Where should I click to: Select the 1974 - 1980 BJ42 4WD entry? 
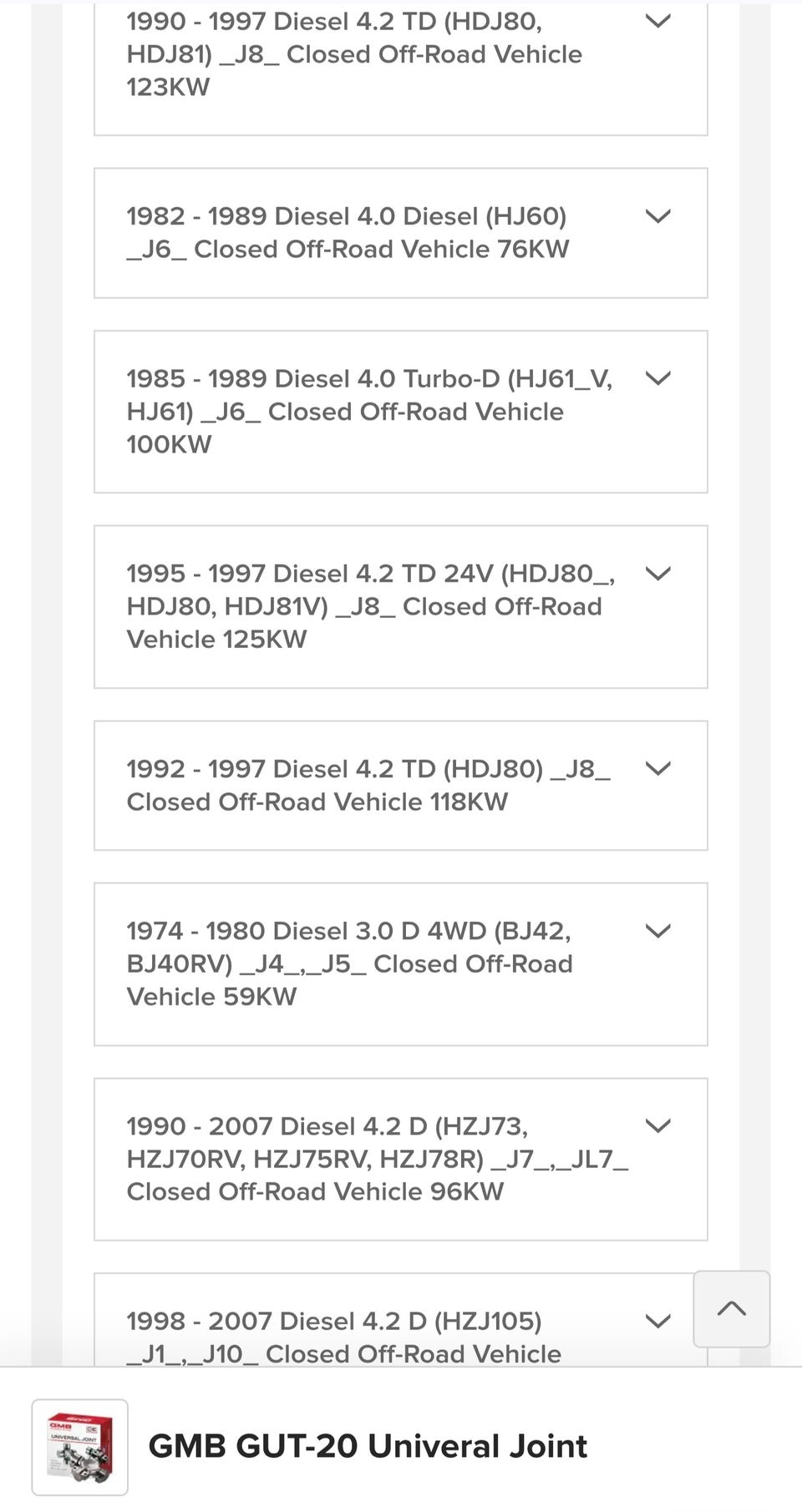[349, 963]
